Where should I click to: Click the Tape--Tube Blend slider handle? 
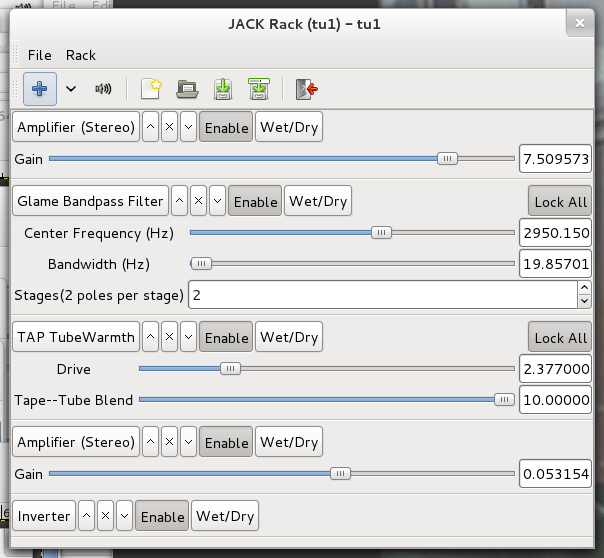[504, 400]
